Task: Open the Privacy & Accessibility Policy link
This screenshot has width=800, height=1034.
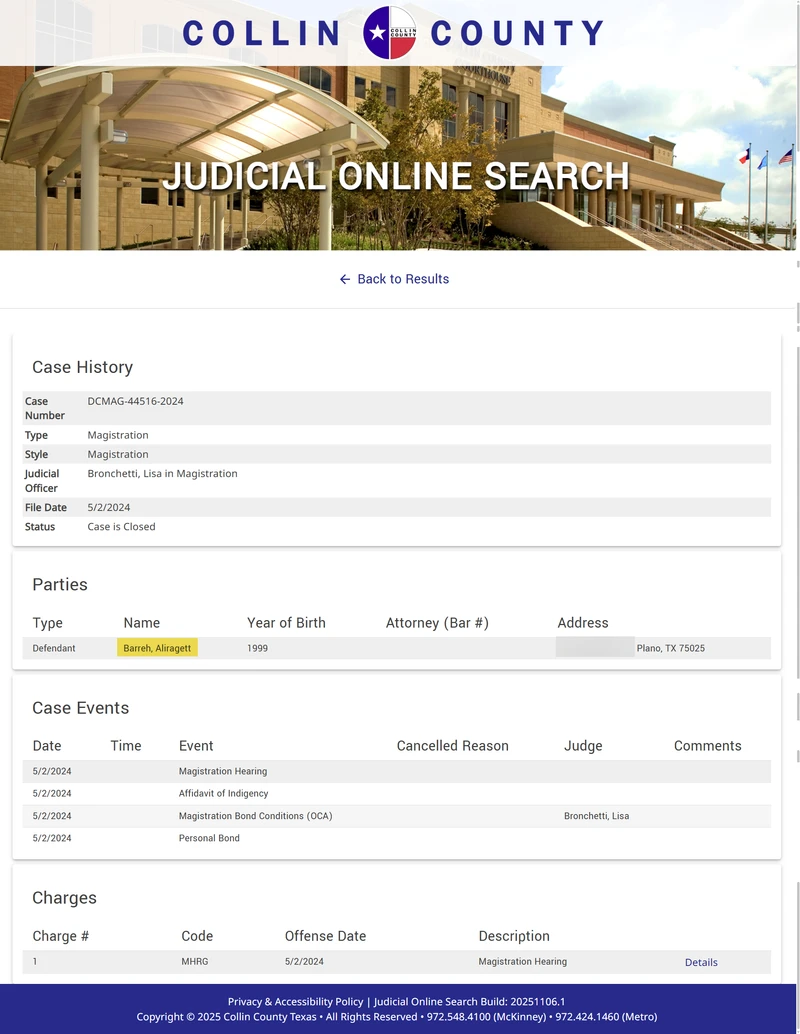Action: click(294, 1001)
